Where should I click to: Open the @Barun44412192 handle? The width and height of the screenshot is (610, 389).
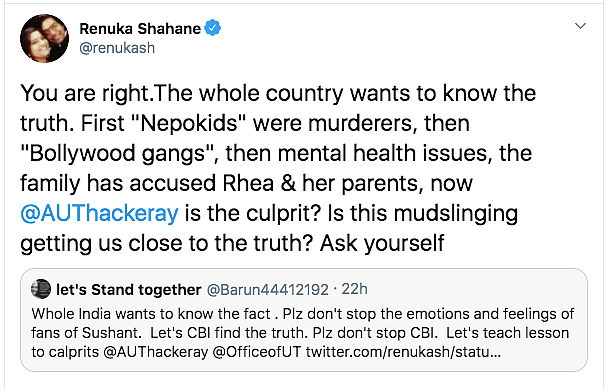(x=268, y=290)
